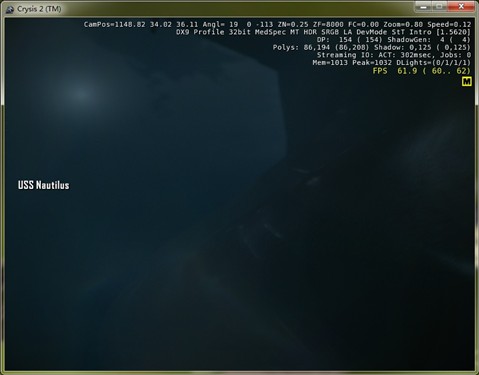Click the CamPos coordinates debug line

point(277,25)
